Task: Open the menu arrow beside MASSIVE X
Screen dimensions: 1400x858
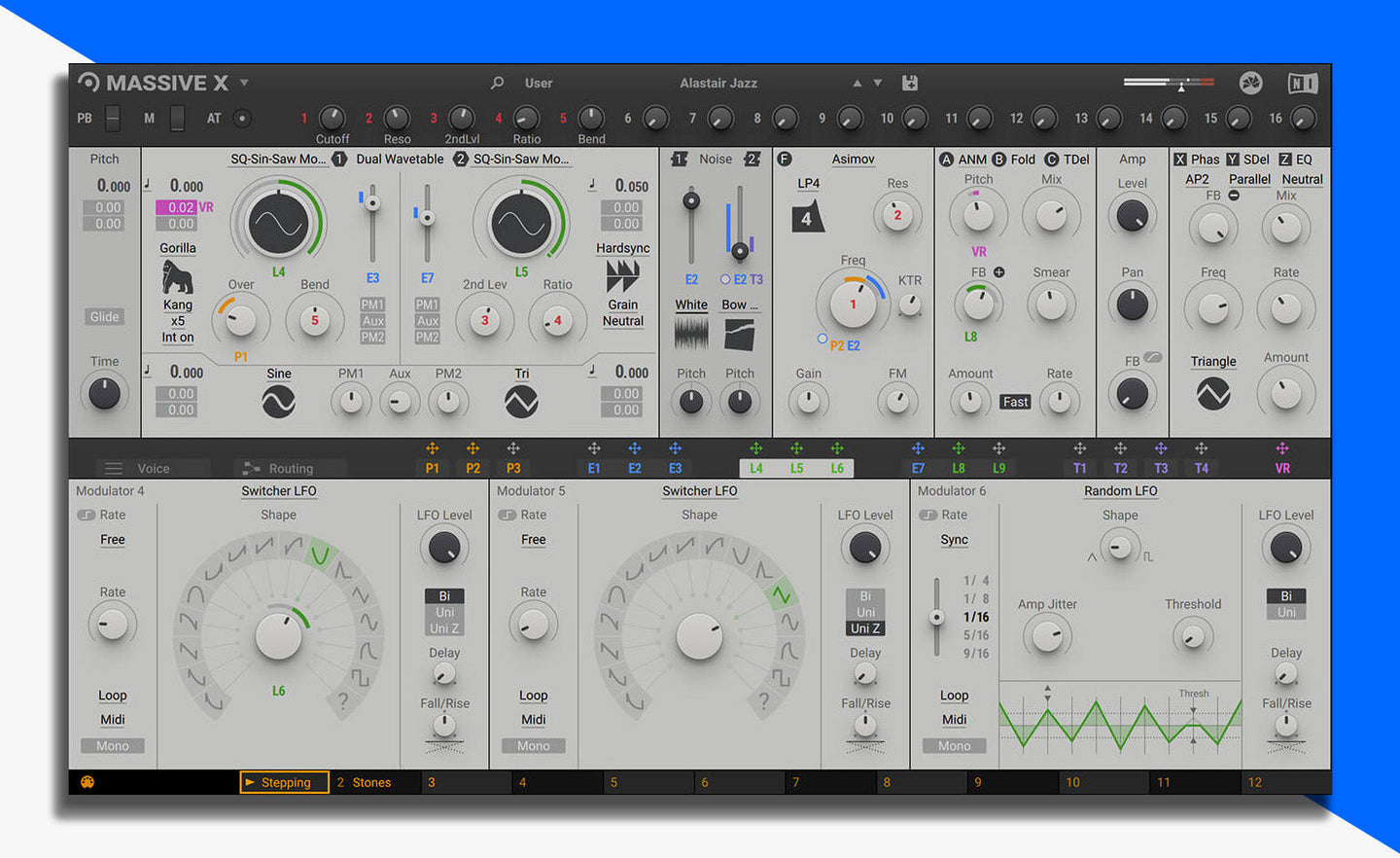Action: pyautogui.click(x=244, y=83)
